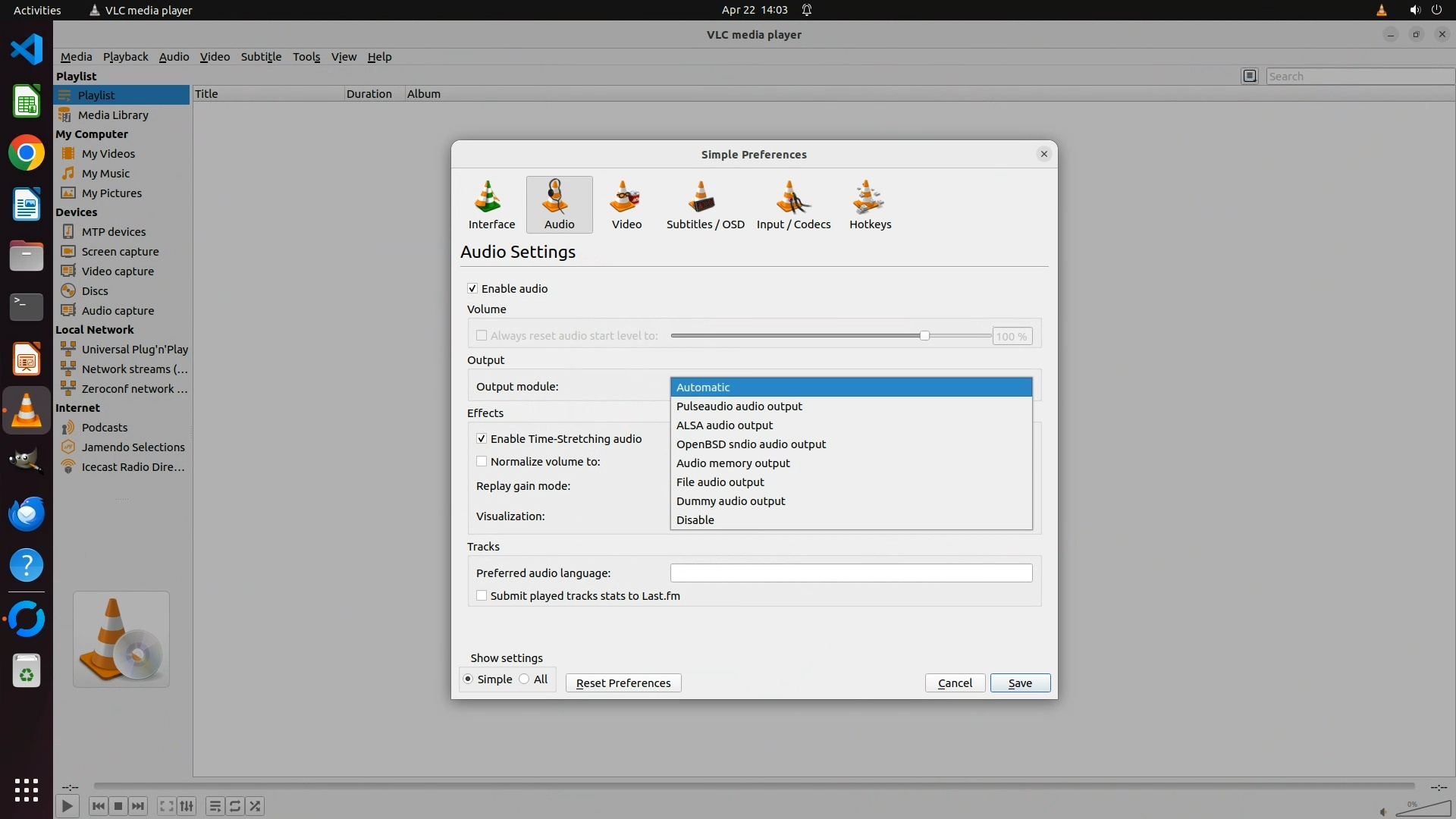Image resolution: width=1456 pixels, height=819 pixels.
Task: Toggle shuffle/random playback icon
Action: coord(256,806)
